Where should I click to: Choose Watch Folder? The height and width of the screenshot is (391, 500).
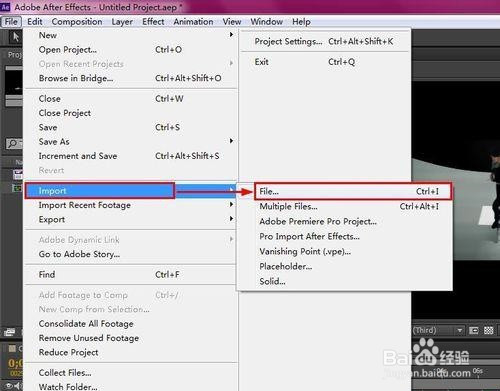click(131, 387)
